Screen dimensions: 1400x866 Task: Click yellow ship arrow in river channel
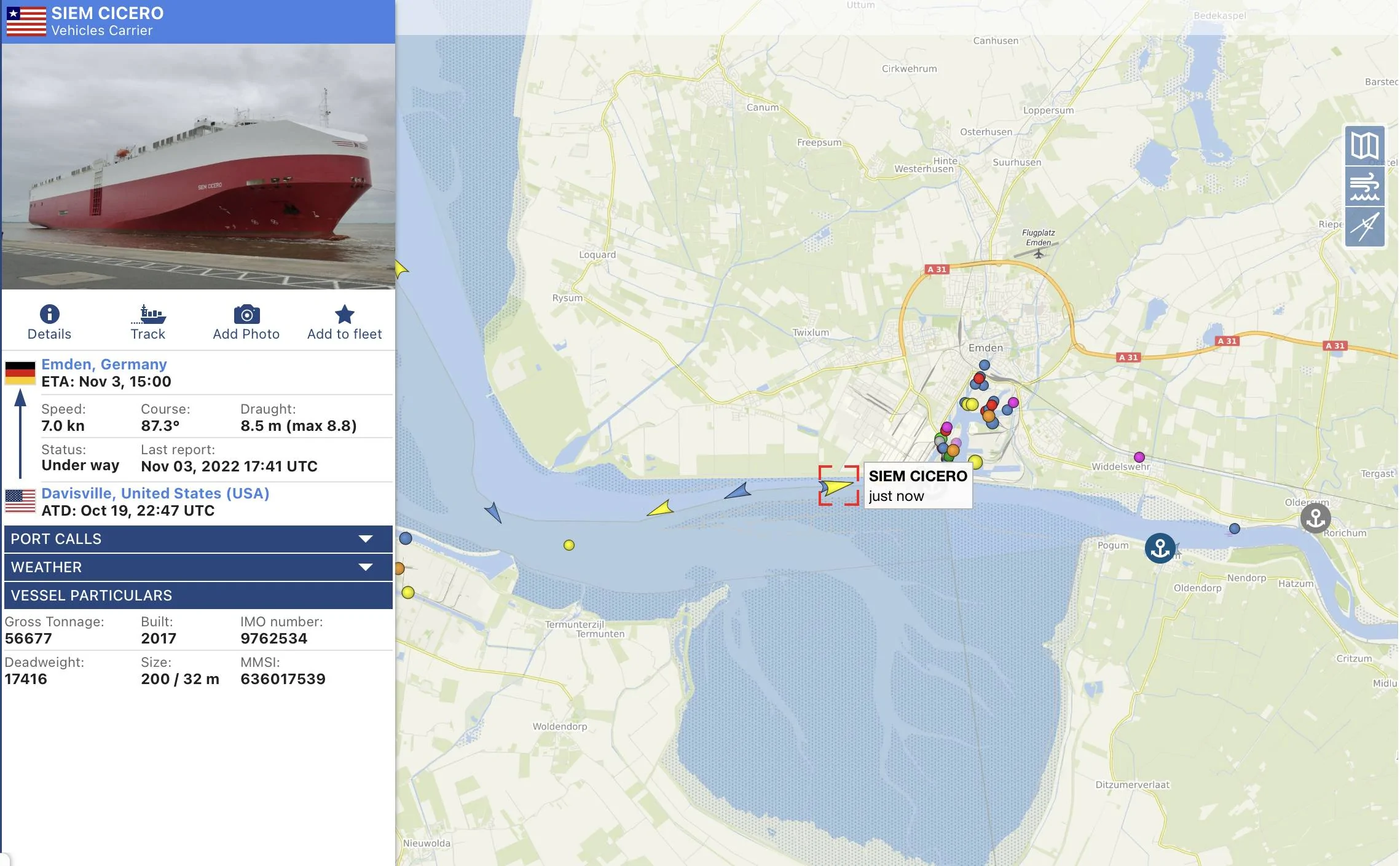click(x=661, y=508)
